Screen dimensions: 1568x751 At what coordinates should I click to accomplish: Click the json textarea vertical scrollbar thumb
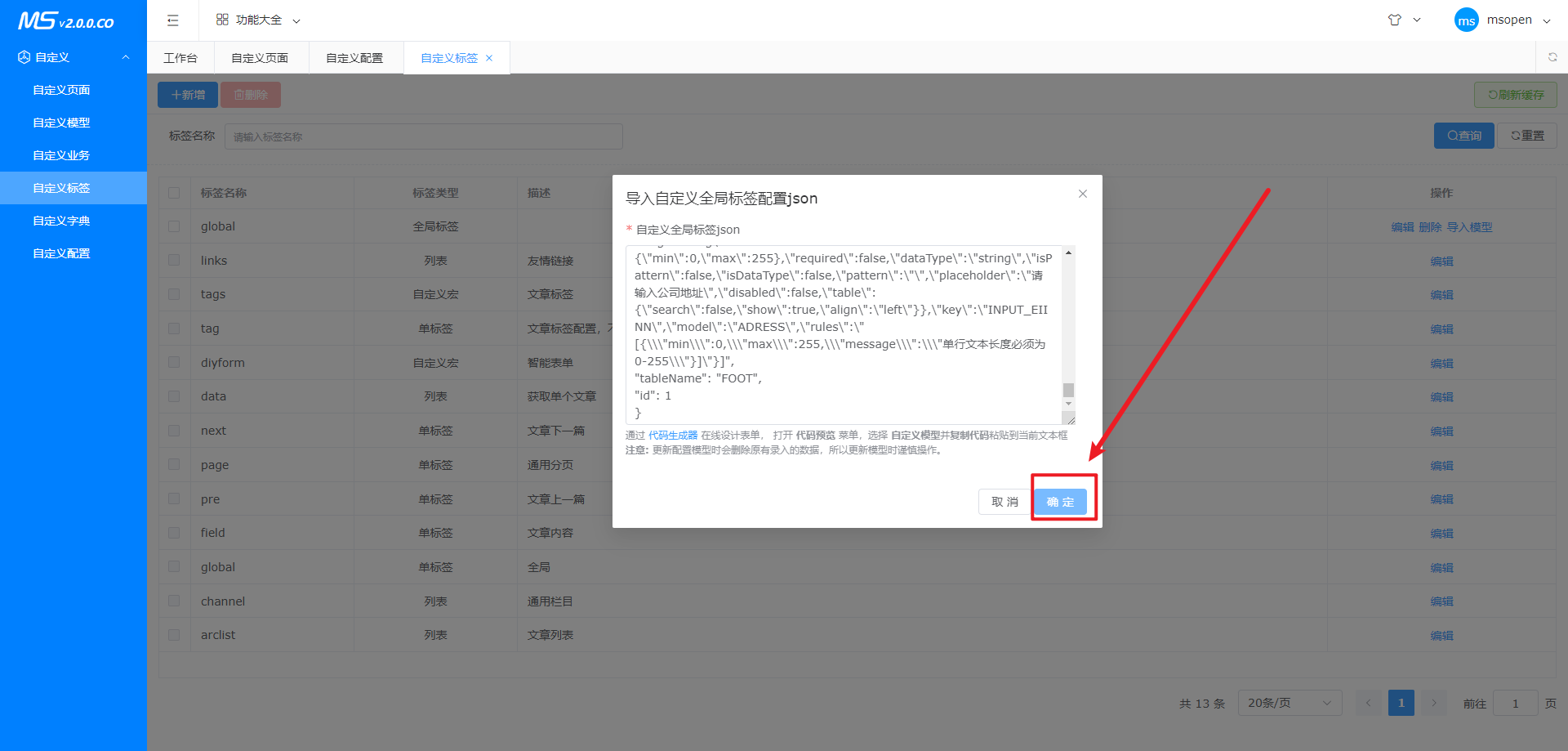click(1068, 390)
